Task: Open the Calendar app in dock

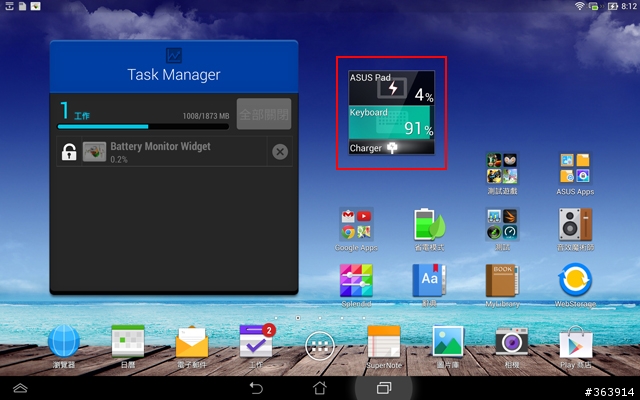Action: point(128,341)
